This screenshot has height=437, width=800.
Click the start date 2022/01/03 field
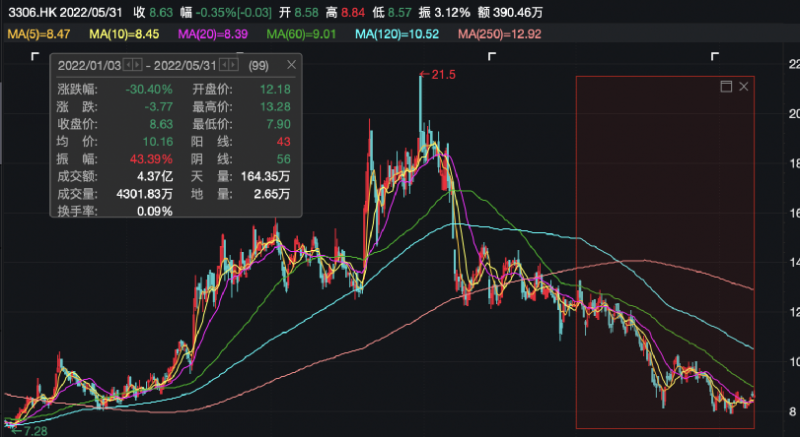point(87,65)
